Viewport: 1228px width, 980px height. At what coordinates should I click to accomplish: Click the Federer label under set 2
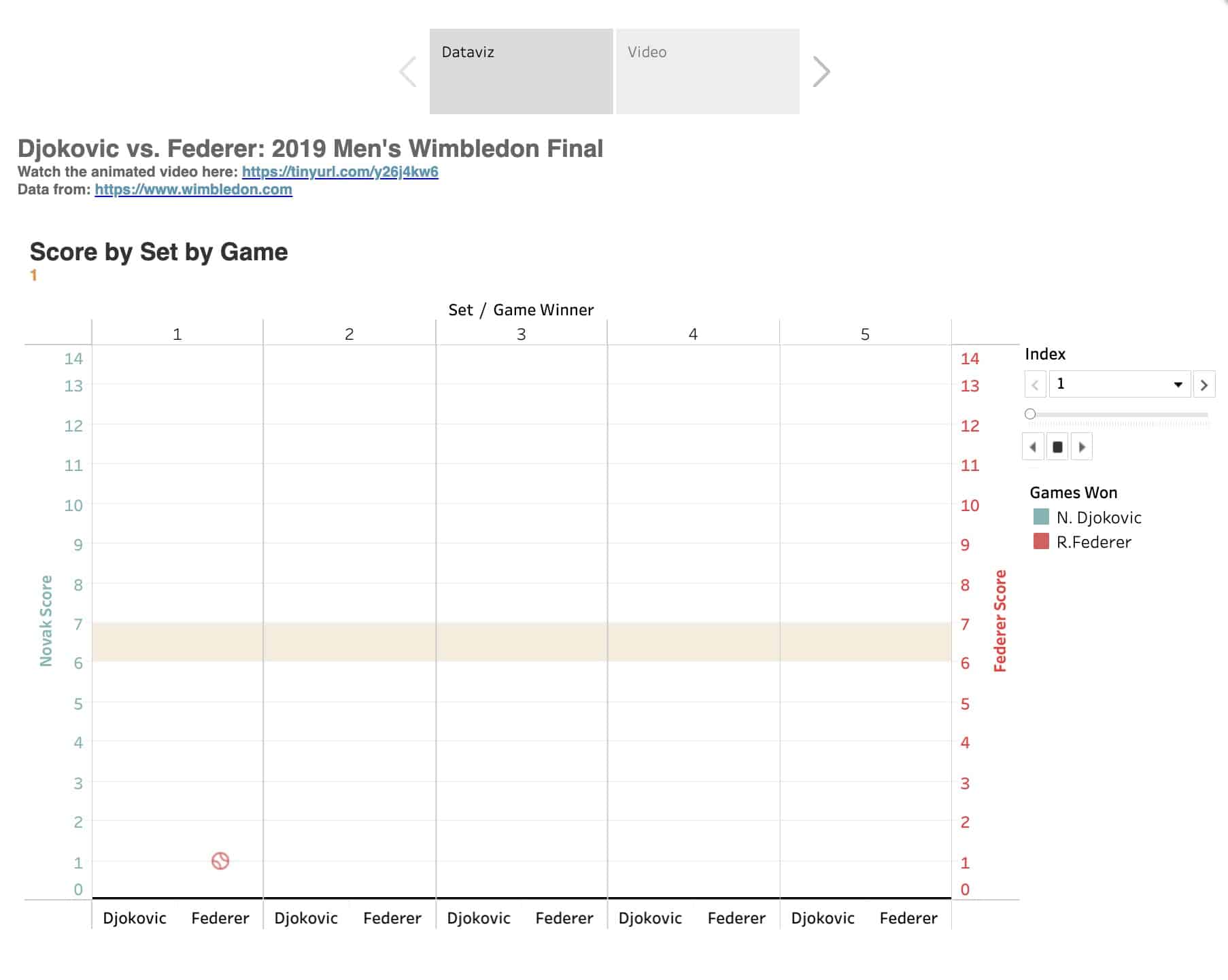[x=392, y=918]
